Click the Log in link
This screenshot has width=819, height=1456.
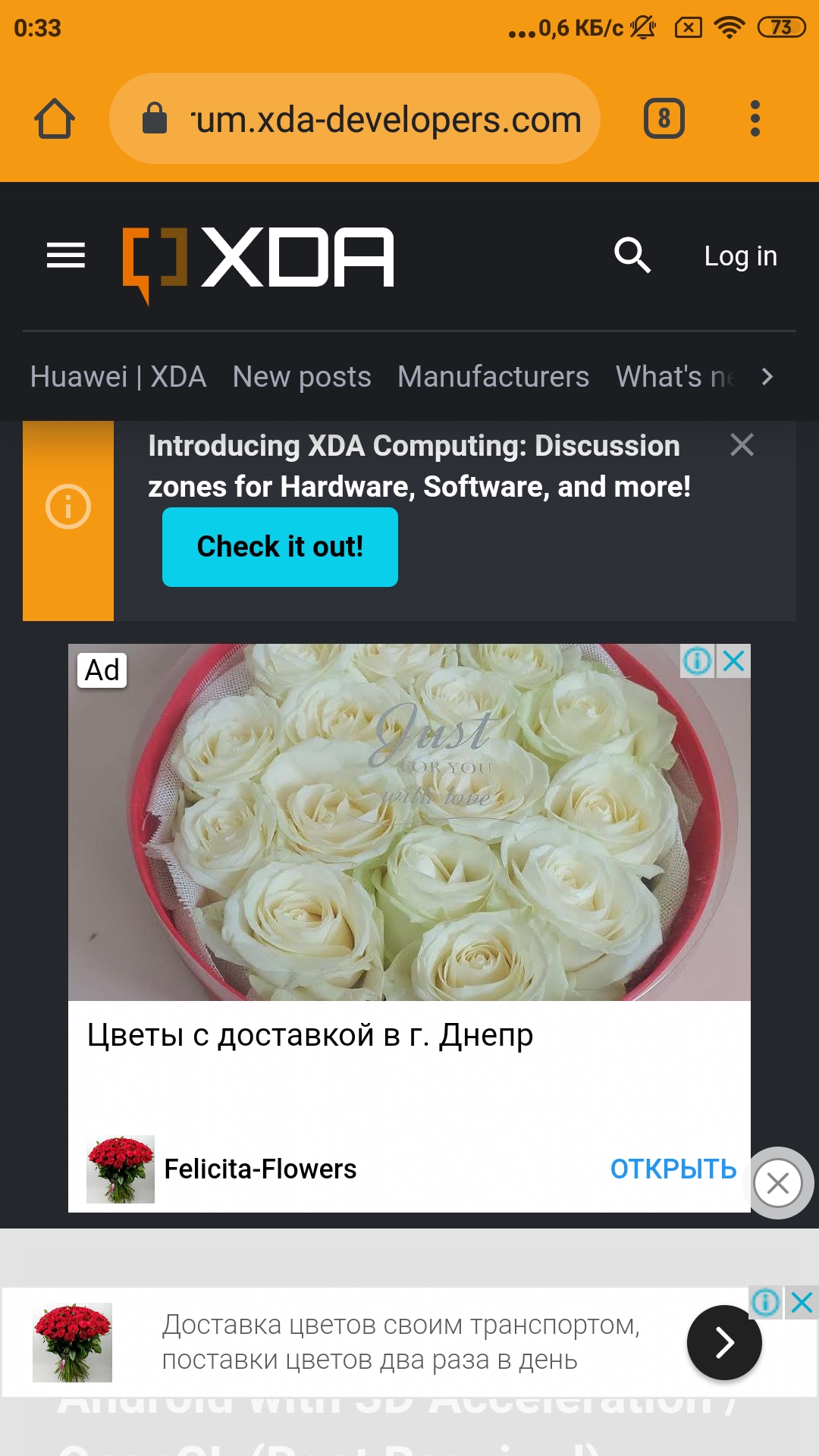741,256
